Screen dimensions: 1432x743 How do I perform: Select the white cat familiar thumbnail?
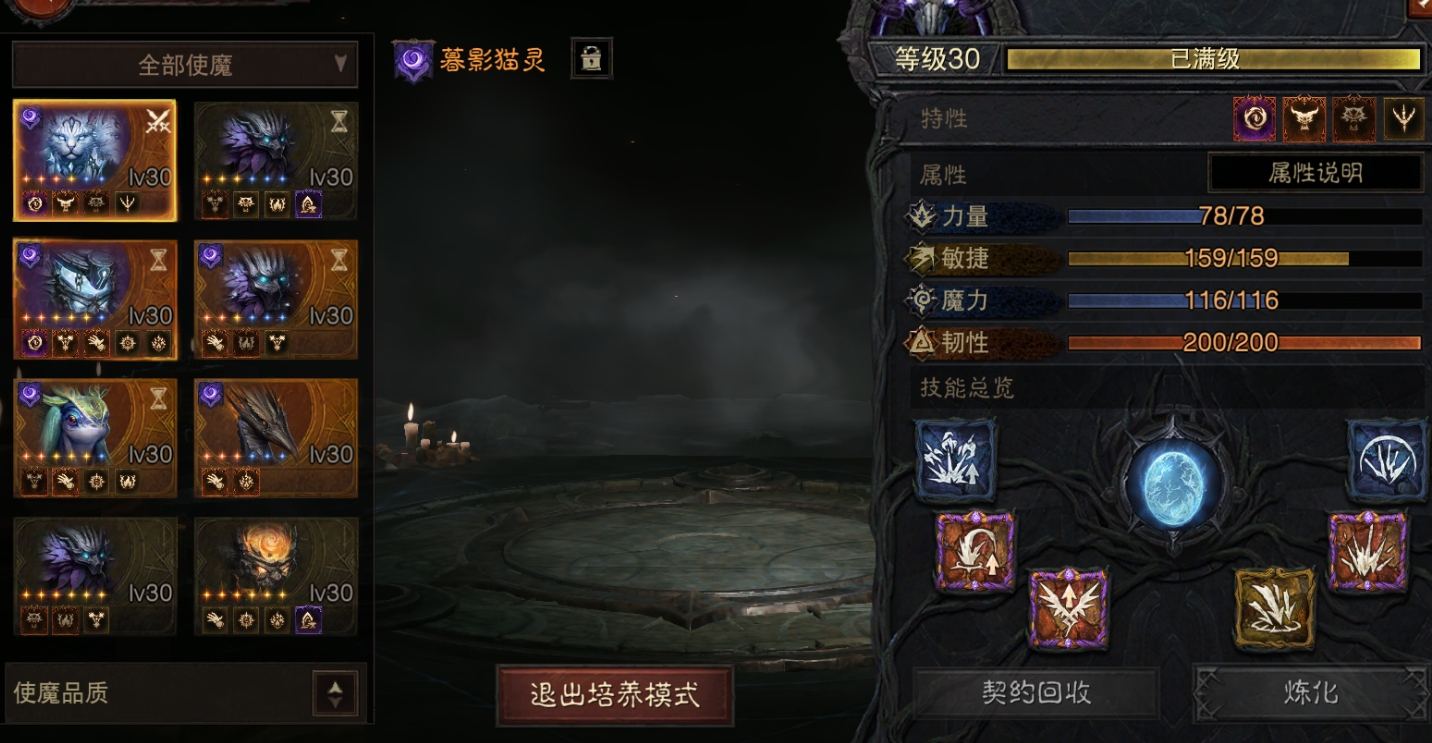[x=95, y=160]
